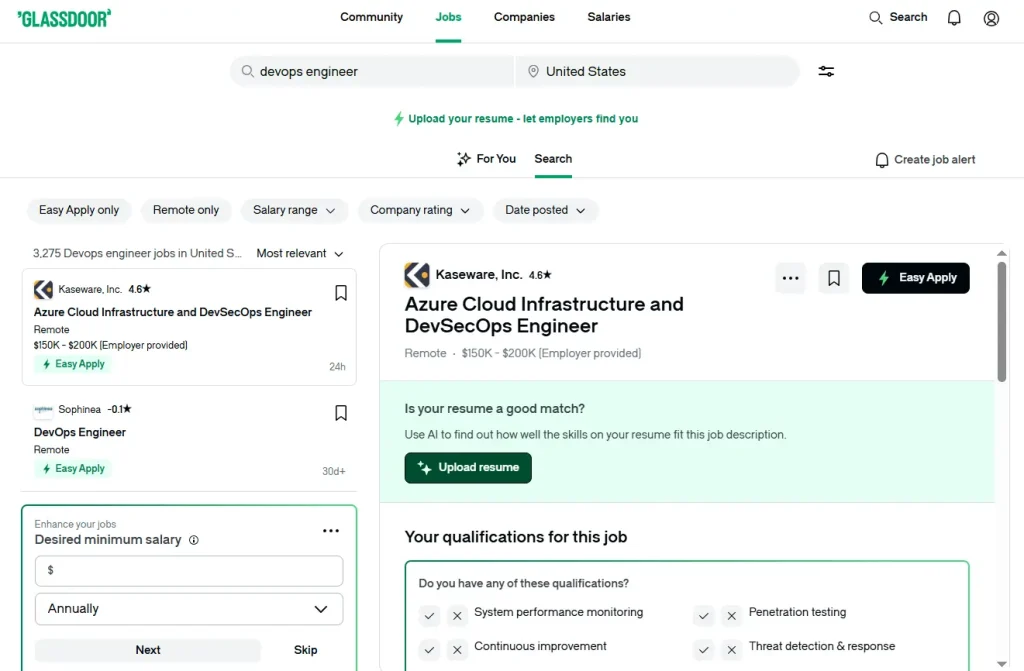Reject System performance monitoring with X
Screen dimensions: 1024x671
[x=457, y=615]
